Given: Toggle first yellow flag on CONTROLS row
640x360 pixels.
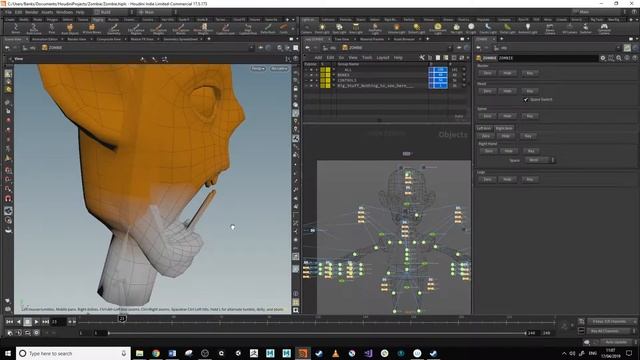Looking at the screenshot, I should click(322, 80).
